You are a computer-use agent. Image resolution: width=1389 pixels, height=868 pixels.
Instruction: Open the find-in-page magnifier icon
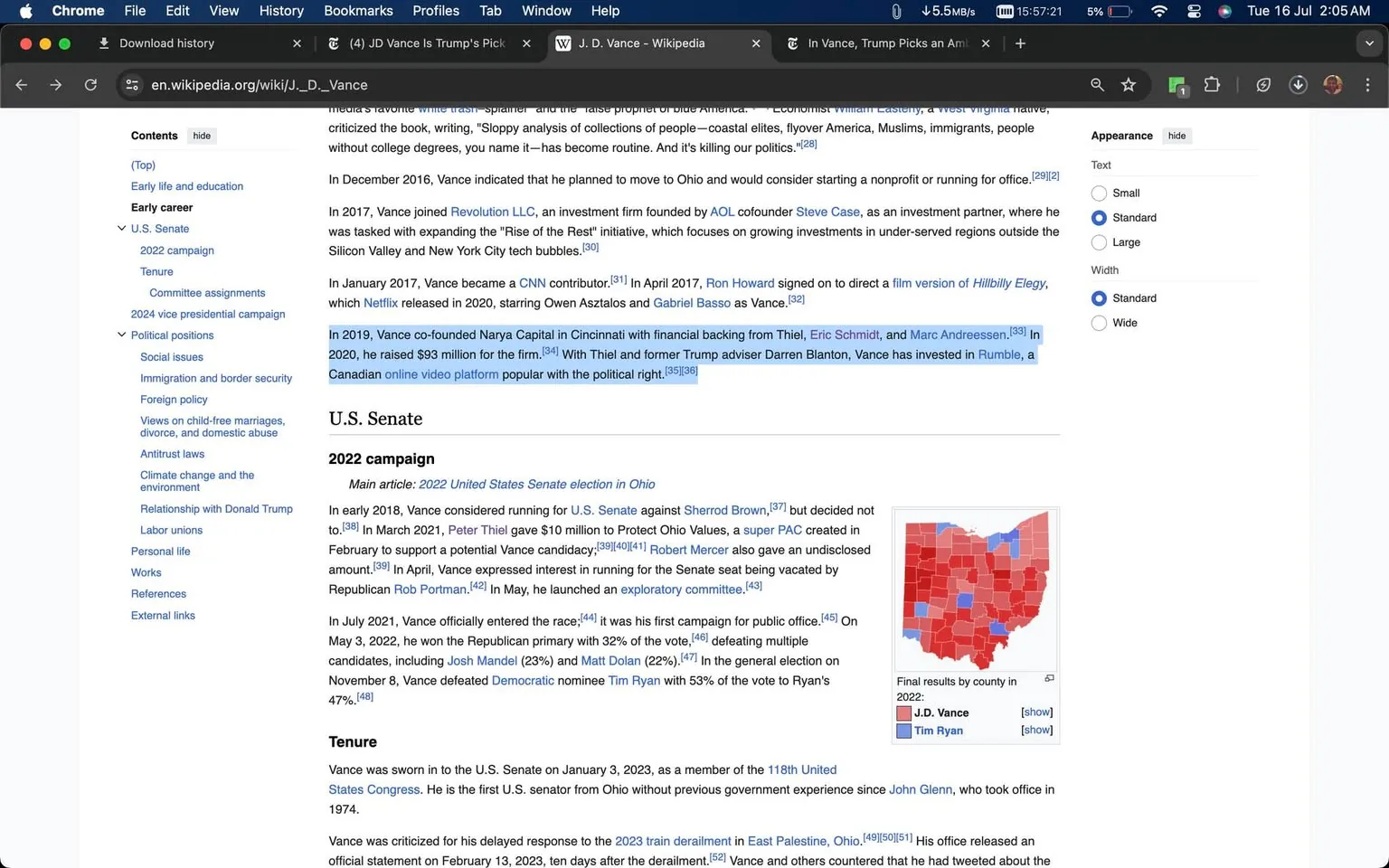(x=1096, y=84)
